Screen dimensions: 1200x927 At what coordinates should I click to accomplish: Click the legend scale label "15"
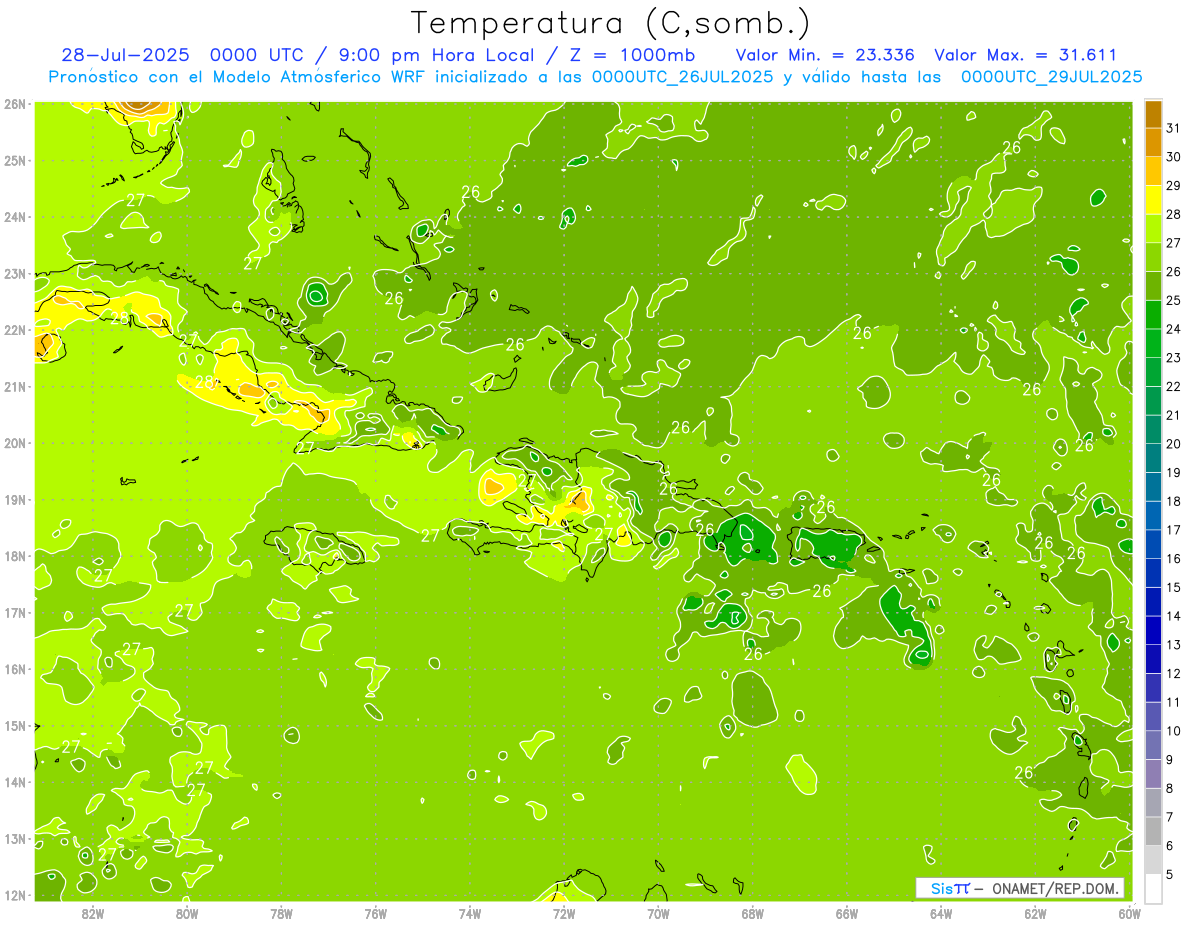coord(1173,588)
